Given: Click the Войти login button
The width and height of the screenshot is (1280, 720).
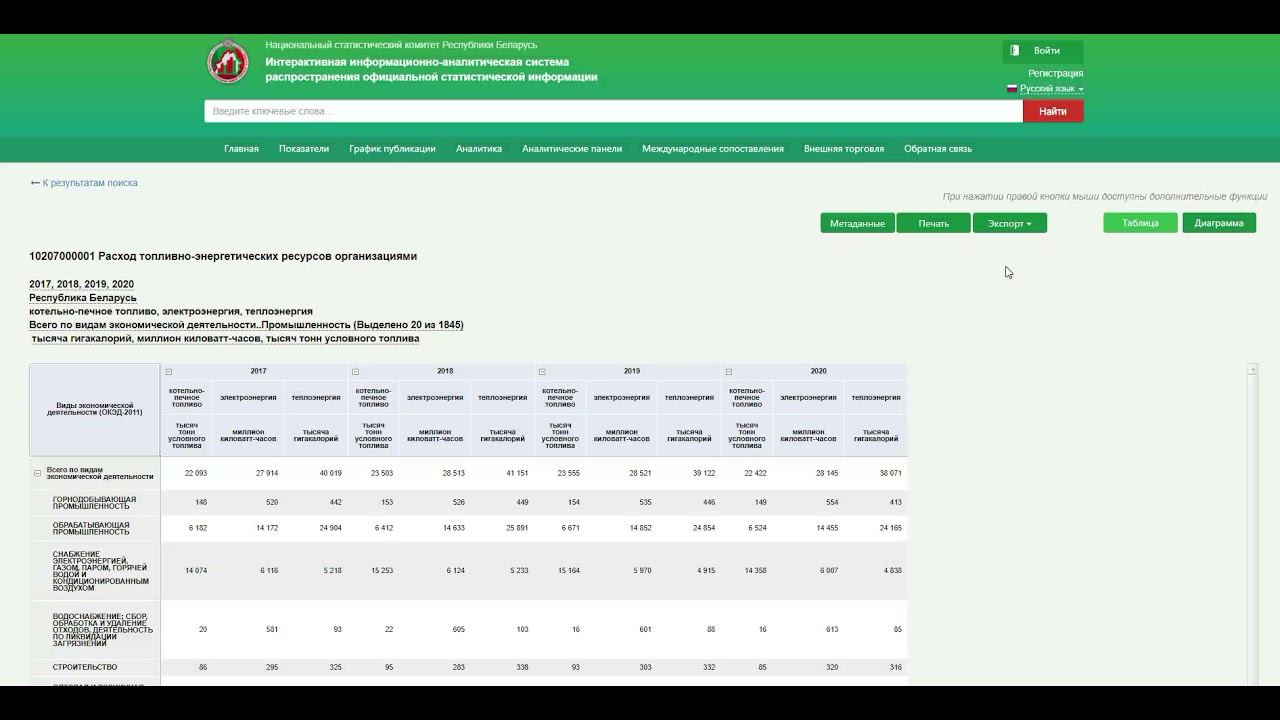Looking at the screenshot, I should (x=1043, y=50).
